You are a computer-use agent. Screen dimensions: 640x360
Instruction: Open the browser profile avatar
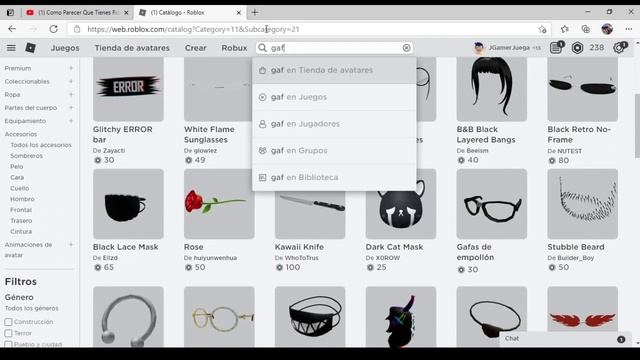click(607, 29)
